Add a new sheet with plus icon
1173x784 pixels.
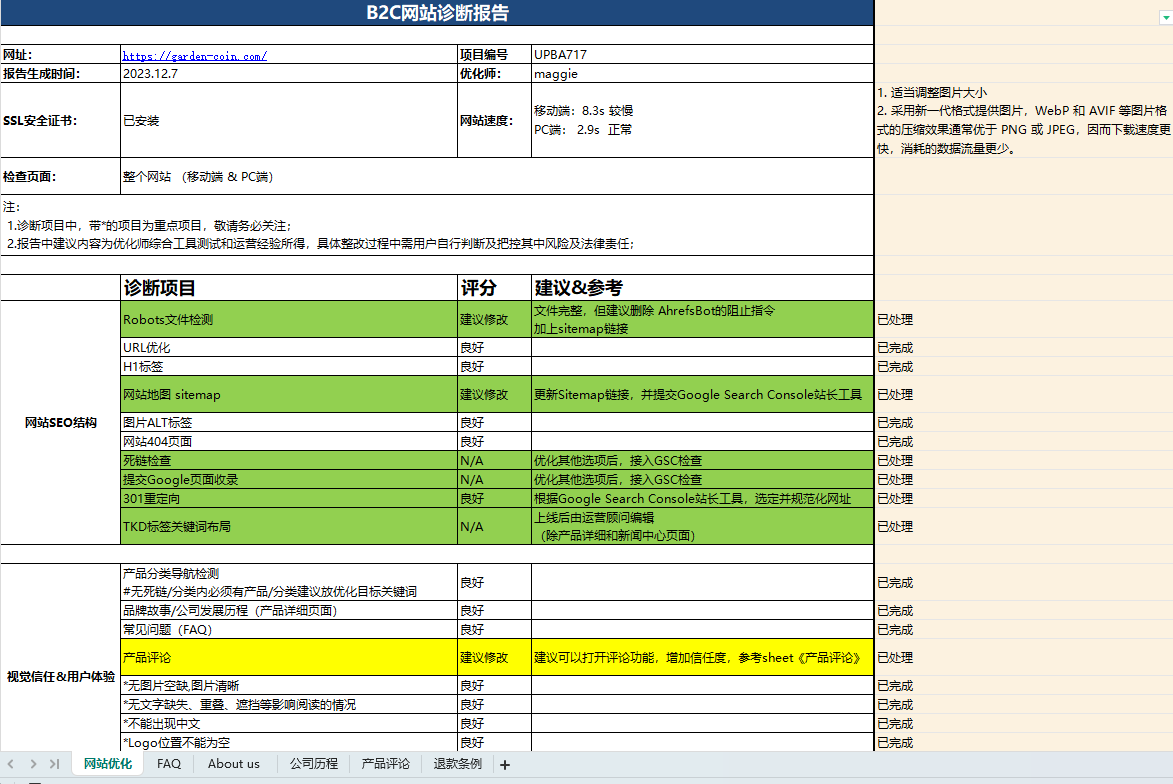click(505, 765)
